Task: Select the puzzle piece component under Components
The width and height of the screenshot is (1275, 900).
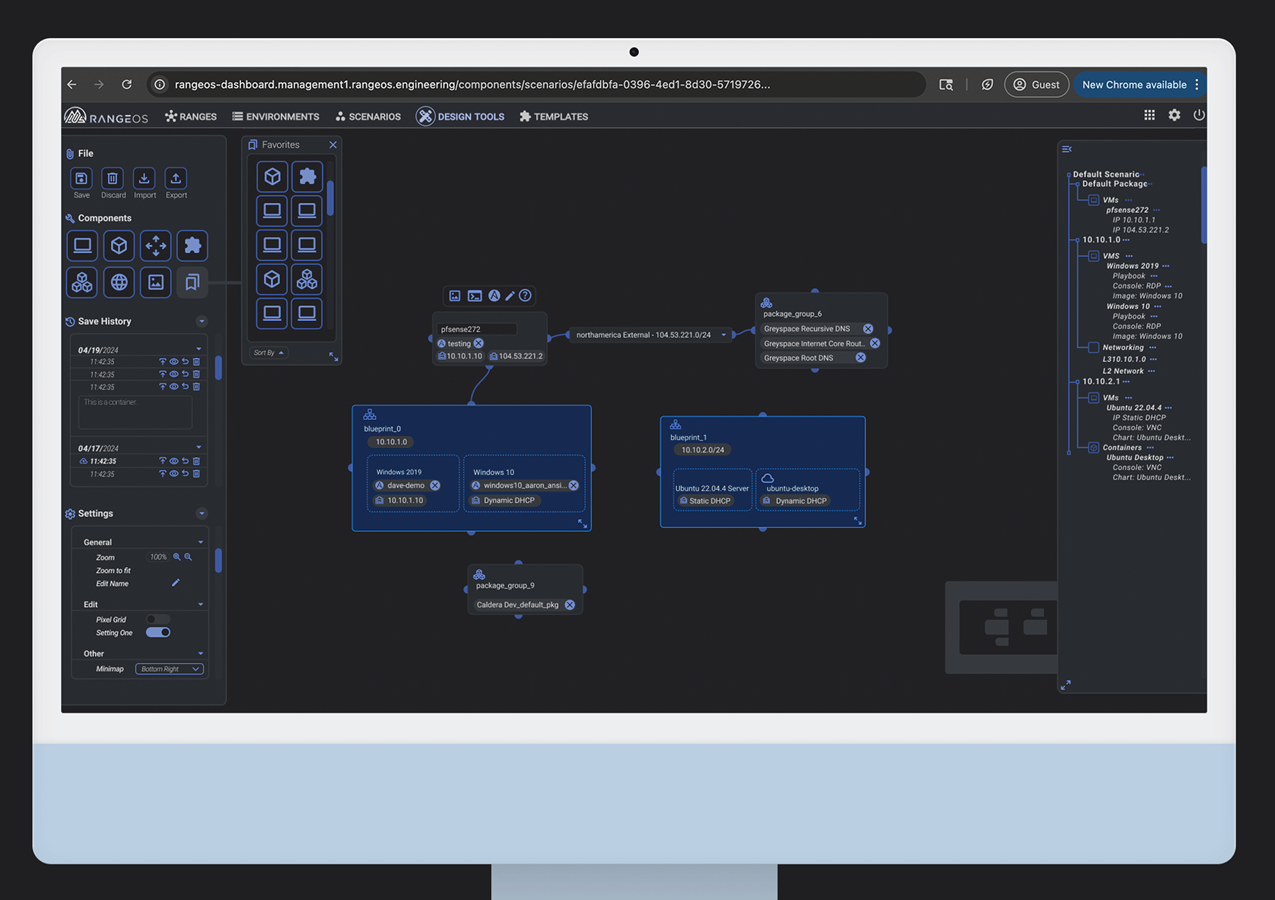Action: [x=192, y=245]
